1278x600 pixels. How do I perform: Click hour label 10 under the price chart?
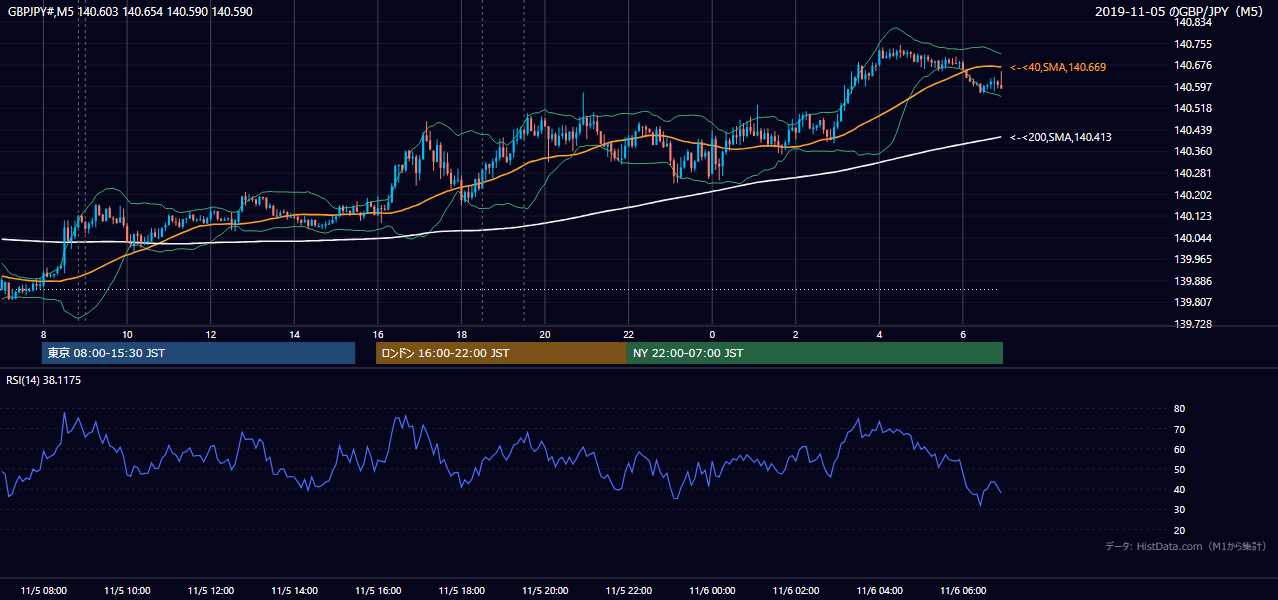(x=127, y=334)
